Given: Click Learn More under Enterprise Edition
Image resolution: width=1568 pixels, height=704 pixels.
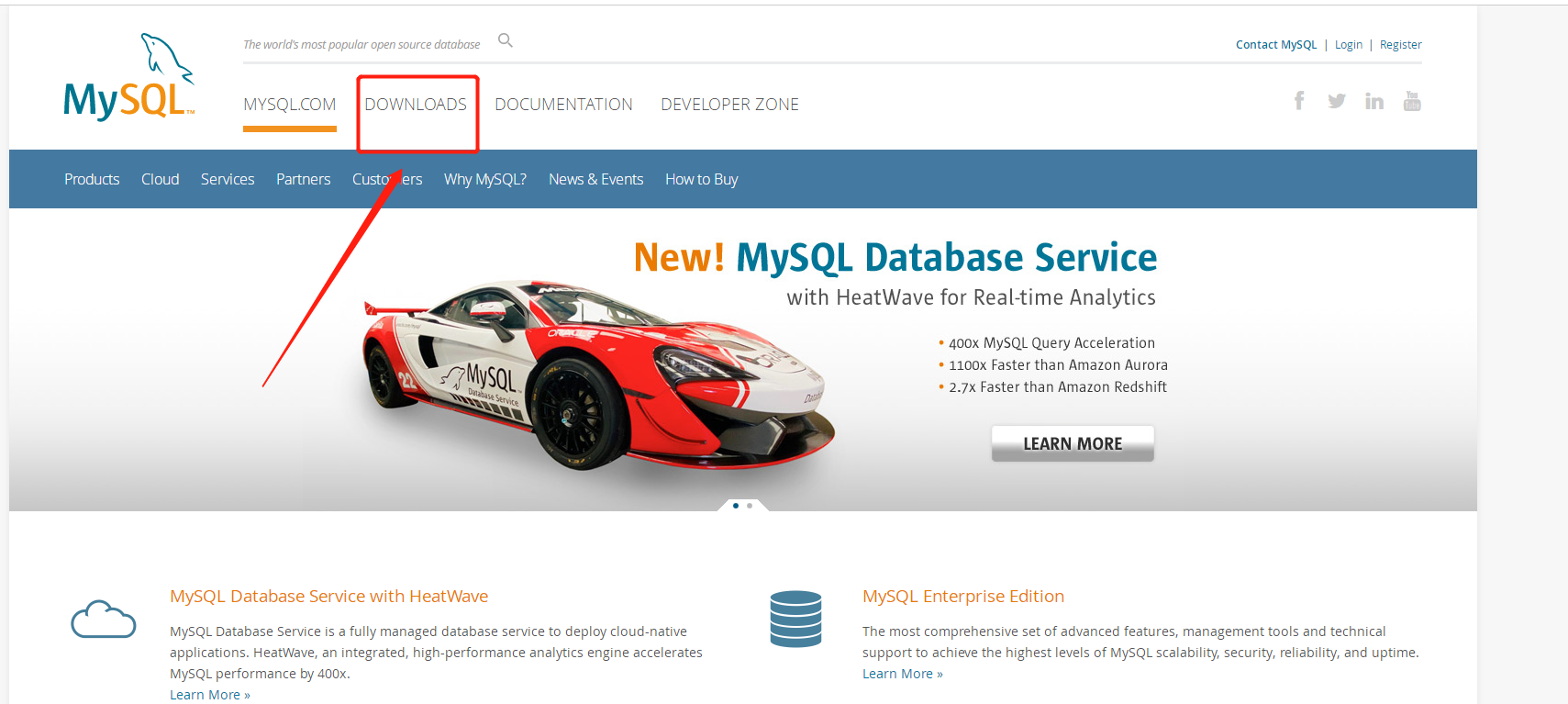Looking at the screenshot, I should 903,674.
